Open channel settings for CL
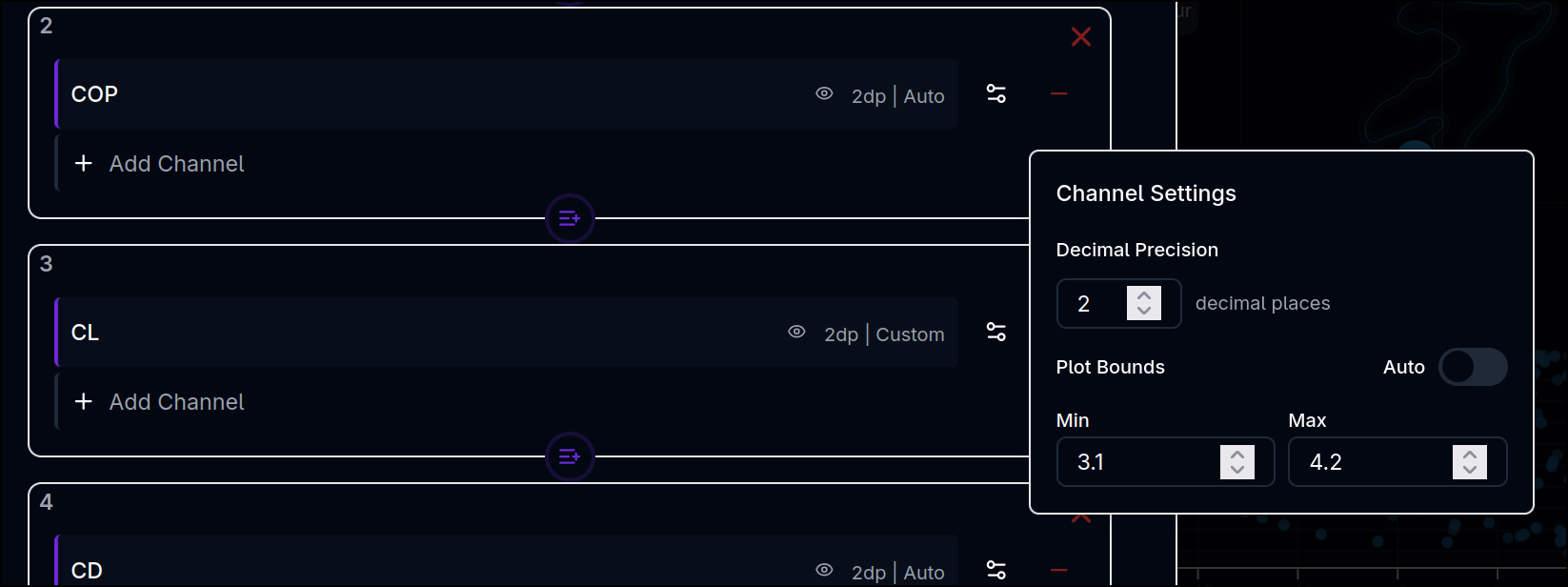This screenshot has width=1568, height=587. coord(996,333)
